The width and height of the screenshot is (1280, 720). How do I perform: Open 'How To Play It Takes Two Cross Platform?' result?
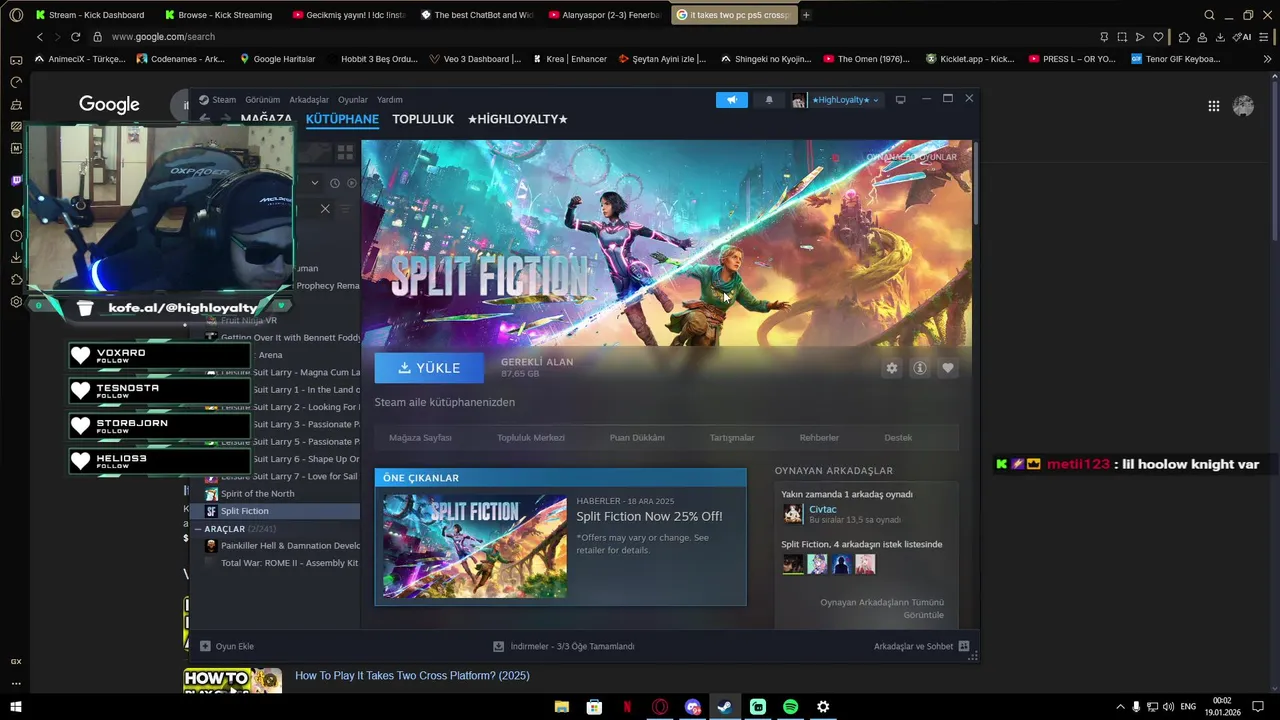pyautogui.click(x=412, y=676)
